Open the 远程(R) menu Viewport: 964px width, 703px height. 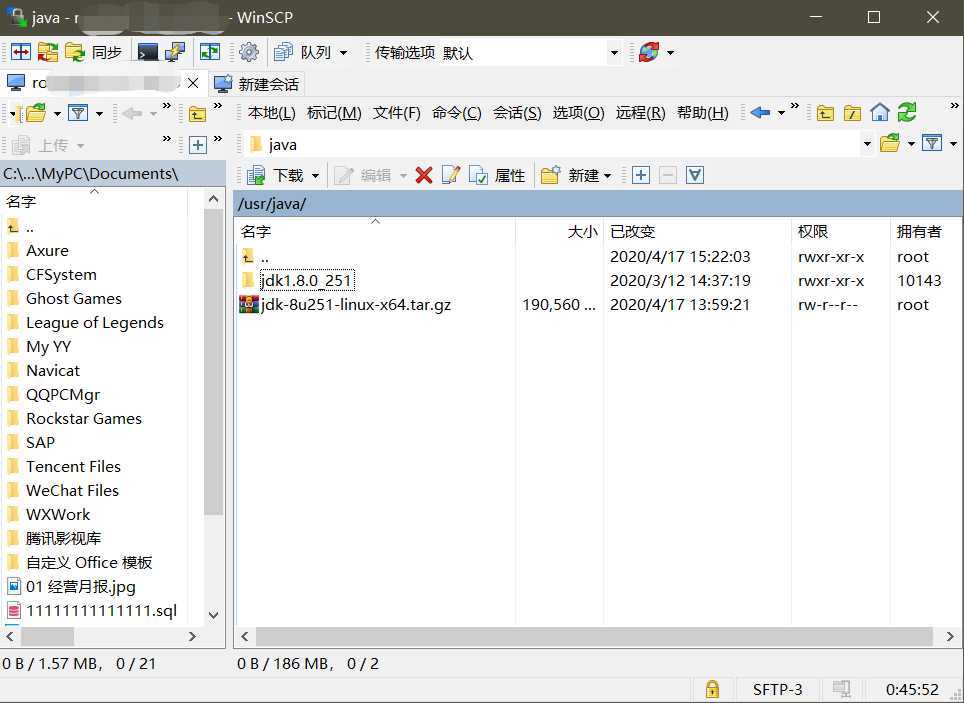click(640, 113)
